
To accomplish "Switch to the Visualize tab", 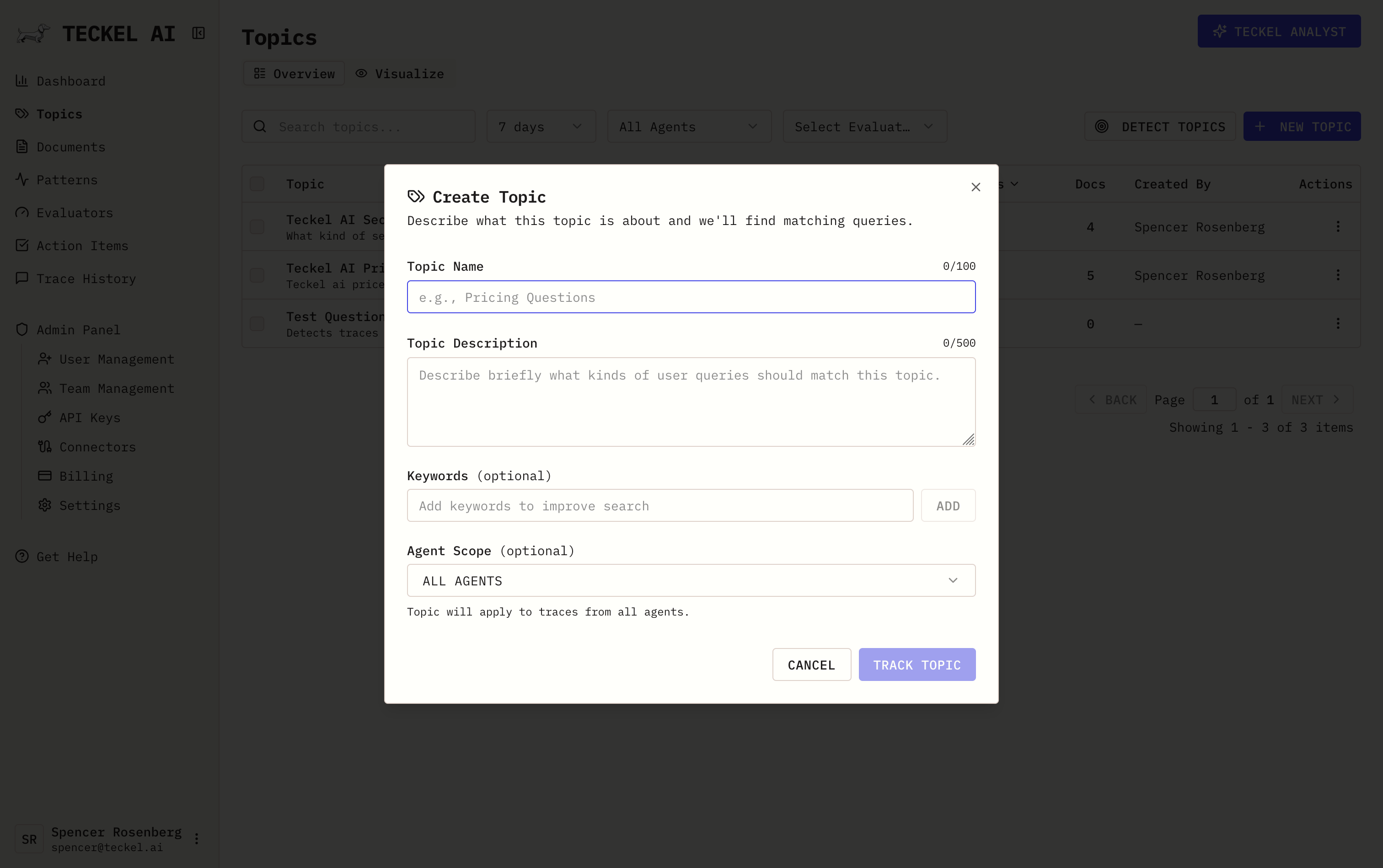I will point(400,74).
